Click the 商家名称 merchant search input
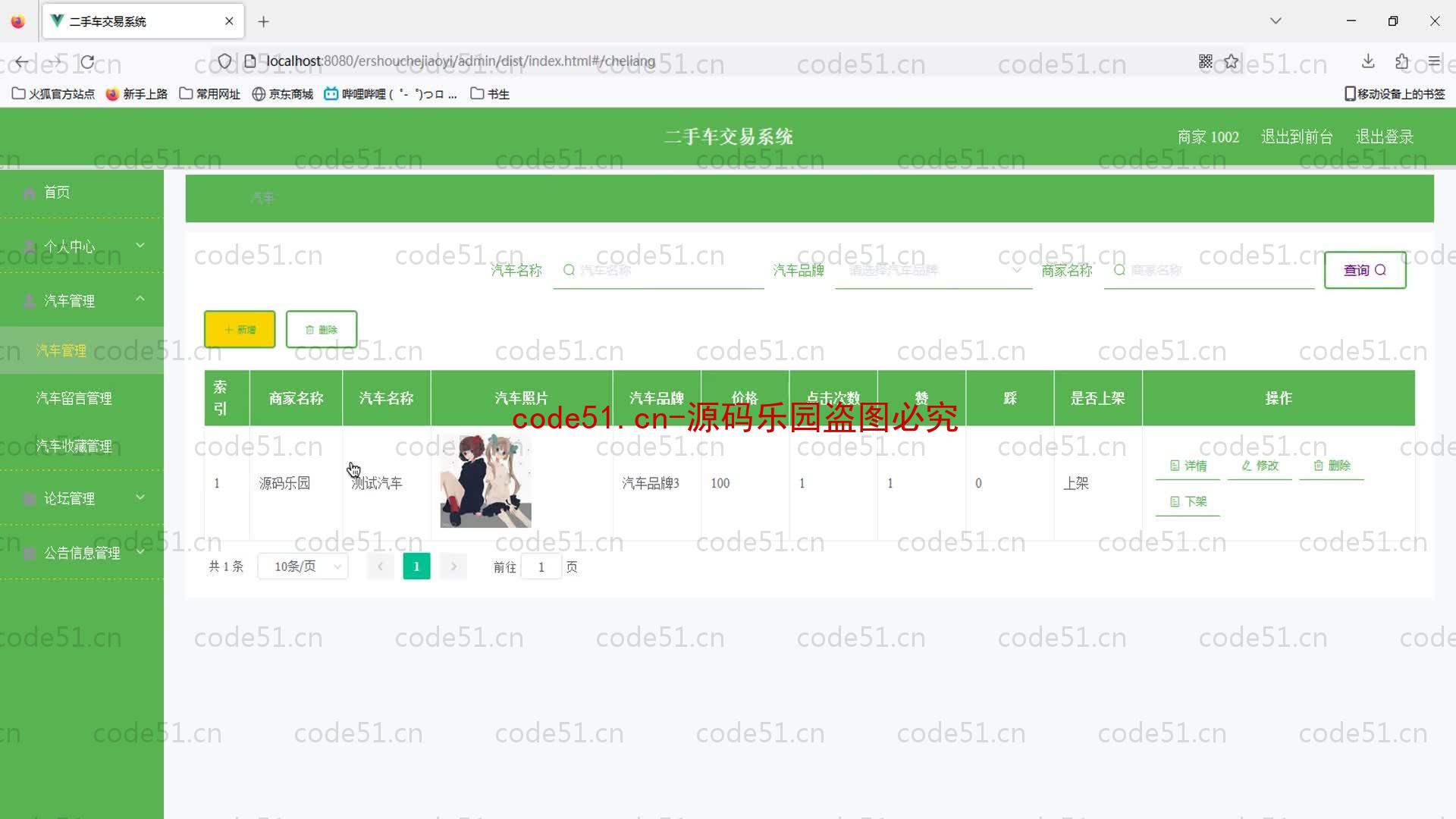The height and width of the screenshot is (819, 1456). click(1200, 270)
